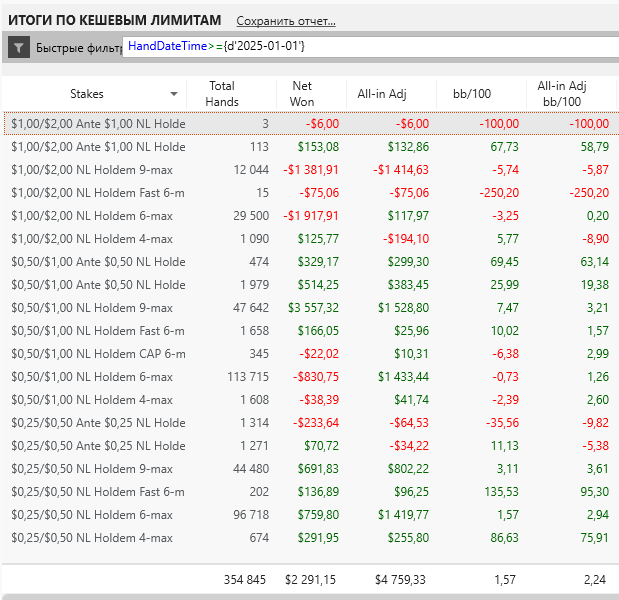This screenshot has width=619, height=600.
Task: Click the $3 557,32 net won cell
Action: (x=311, y=307)
